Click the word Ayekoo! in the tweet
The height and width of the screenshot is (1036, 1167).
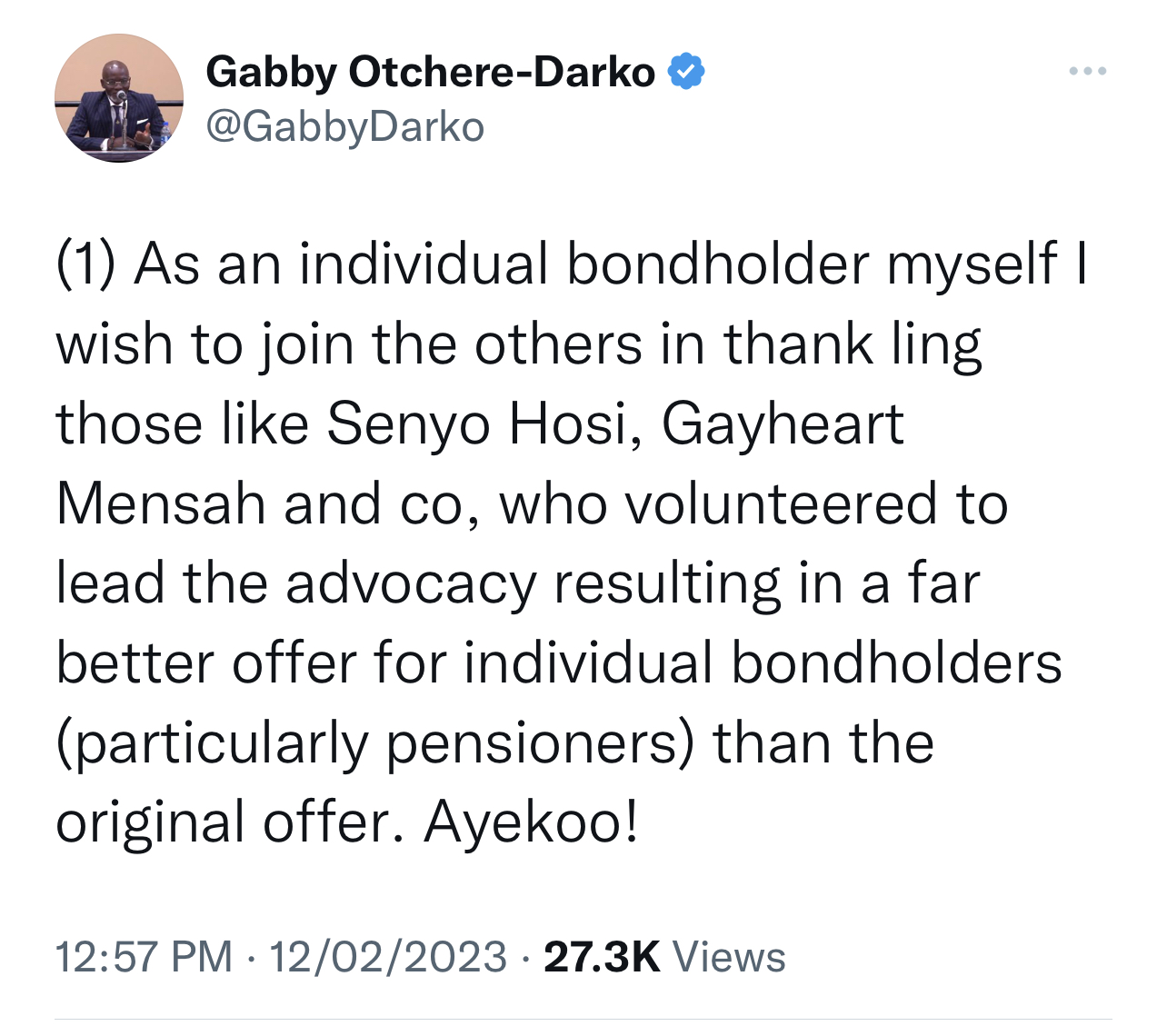532,822
